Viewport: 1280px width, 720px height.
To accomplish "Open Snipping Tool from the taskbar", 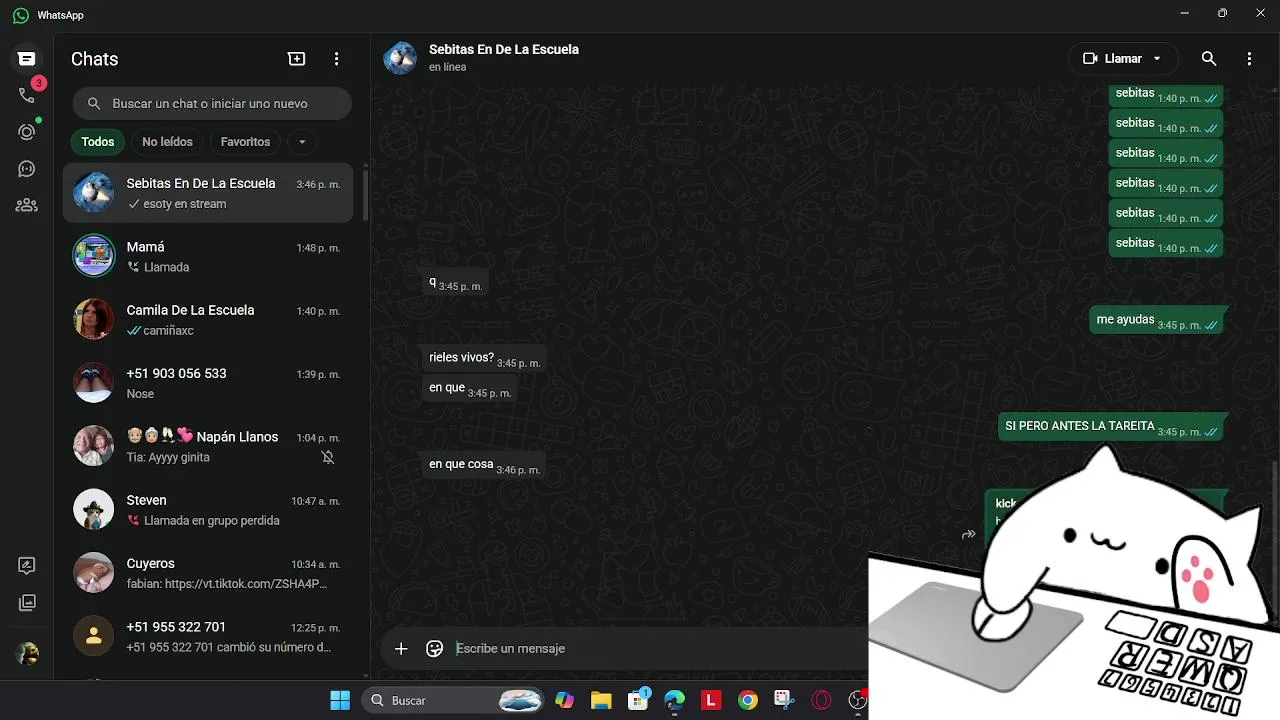I will point(784,700).
